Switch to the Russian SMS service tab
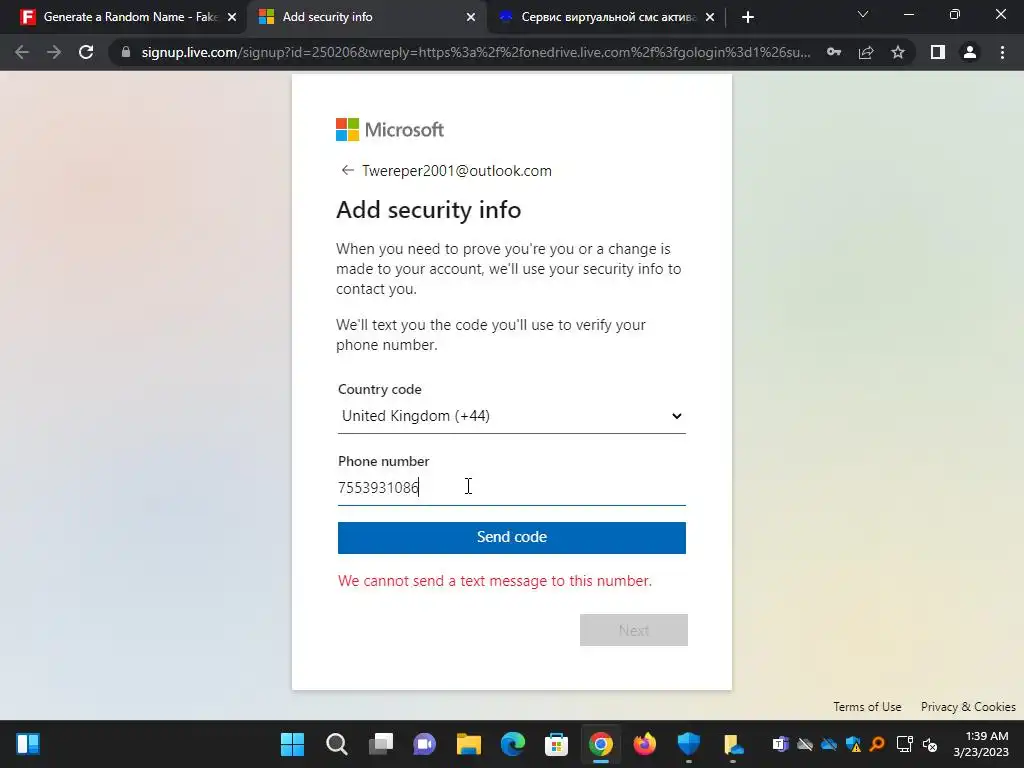The height and width of the screenshot is (768, 1024). (608, 17)
